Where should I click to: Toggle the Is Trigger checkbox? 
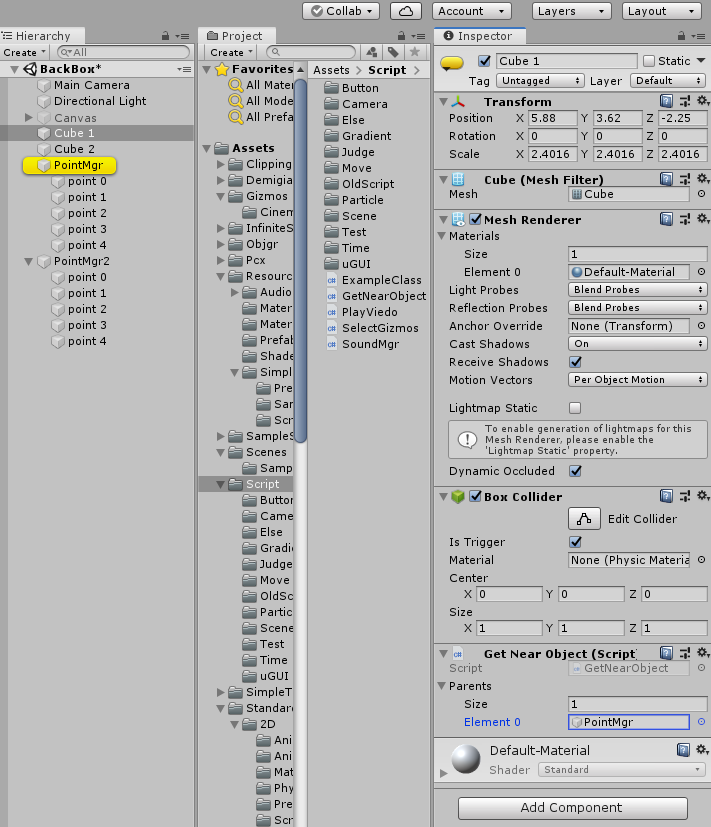(575, 542)
